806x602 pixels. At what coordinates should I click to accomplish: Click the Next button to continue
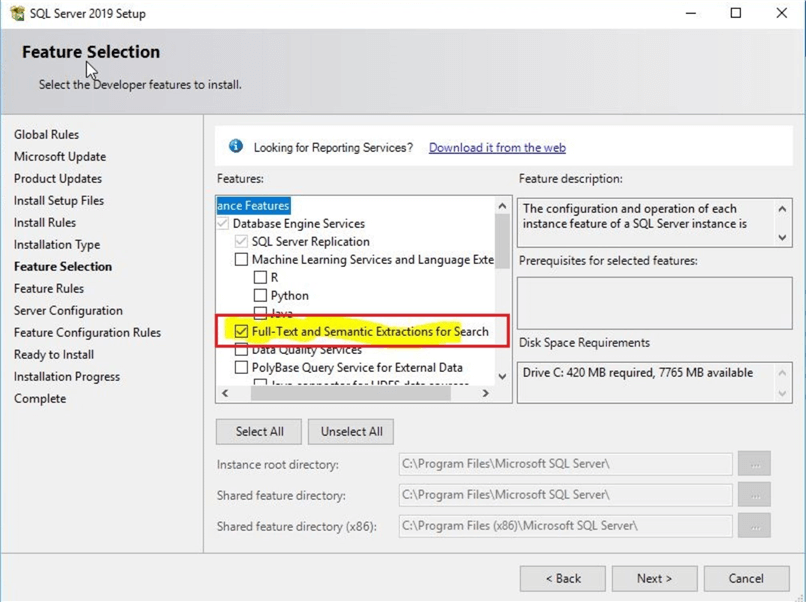click(654, 578)
